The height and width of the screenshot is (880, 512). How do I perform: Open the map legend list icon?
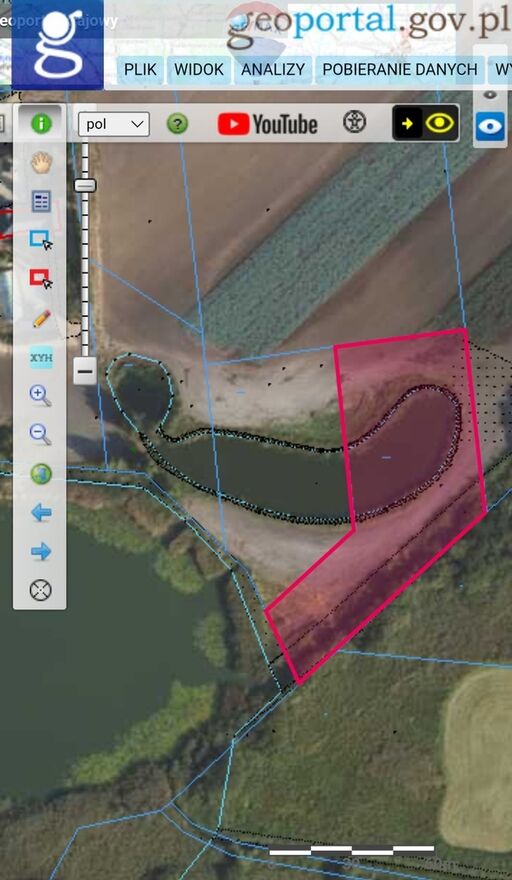click(41, 201)
